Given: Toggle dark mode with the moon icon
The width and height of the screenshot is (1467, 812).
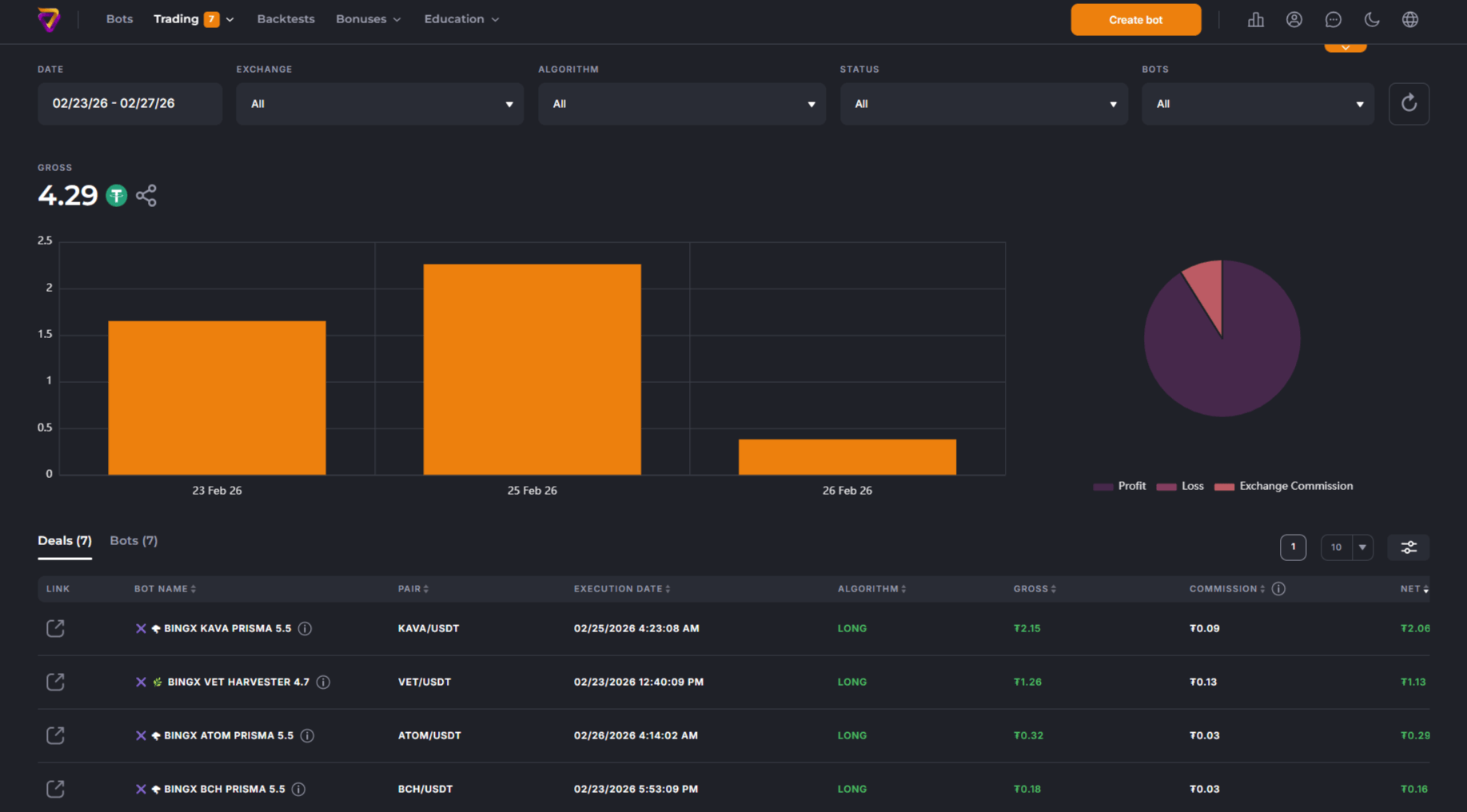Looking at the screenshot, I should [1372, 19].
